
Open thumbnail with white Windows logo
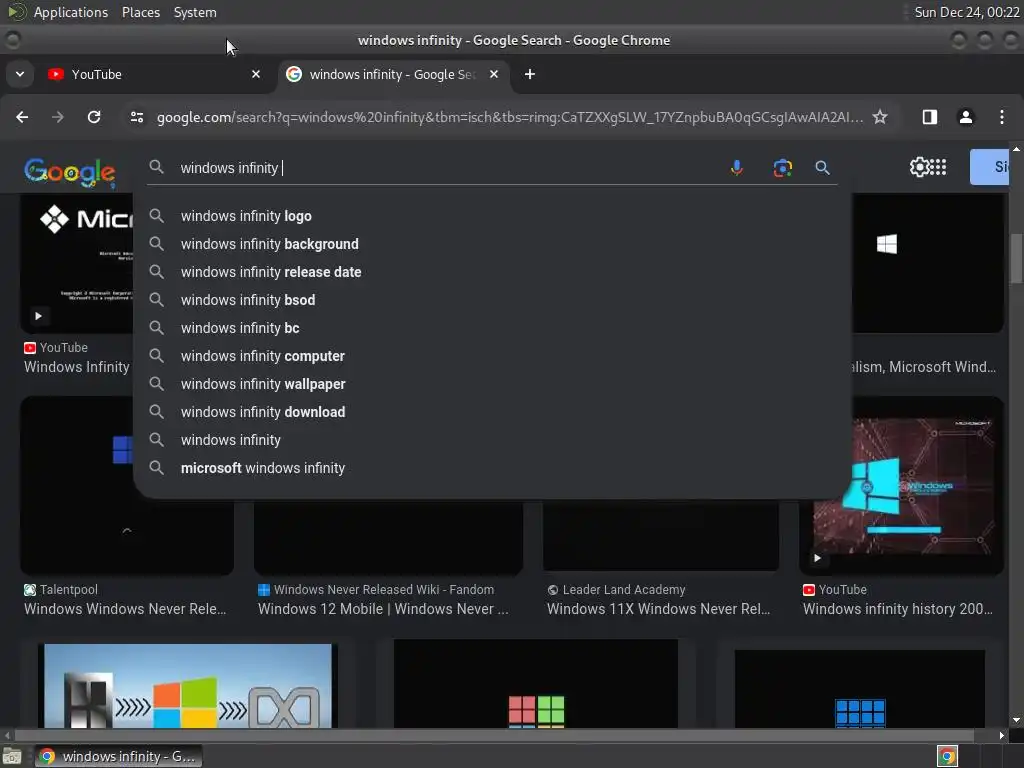tap(928, 263)
